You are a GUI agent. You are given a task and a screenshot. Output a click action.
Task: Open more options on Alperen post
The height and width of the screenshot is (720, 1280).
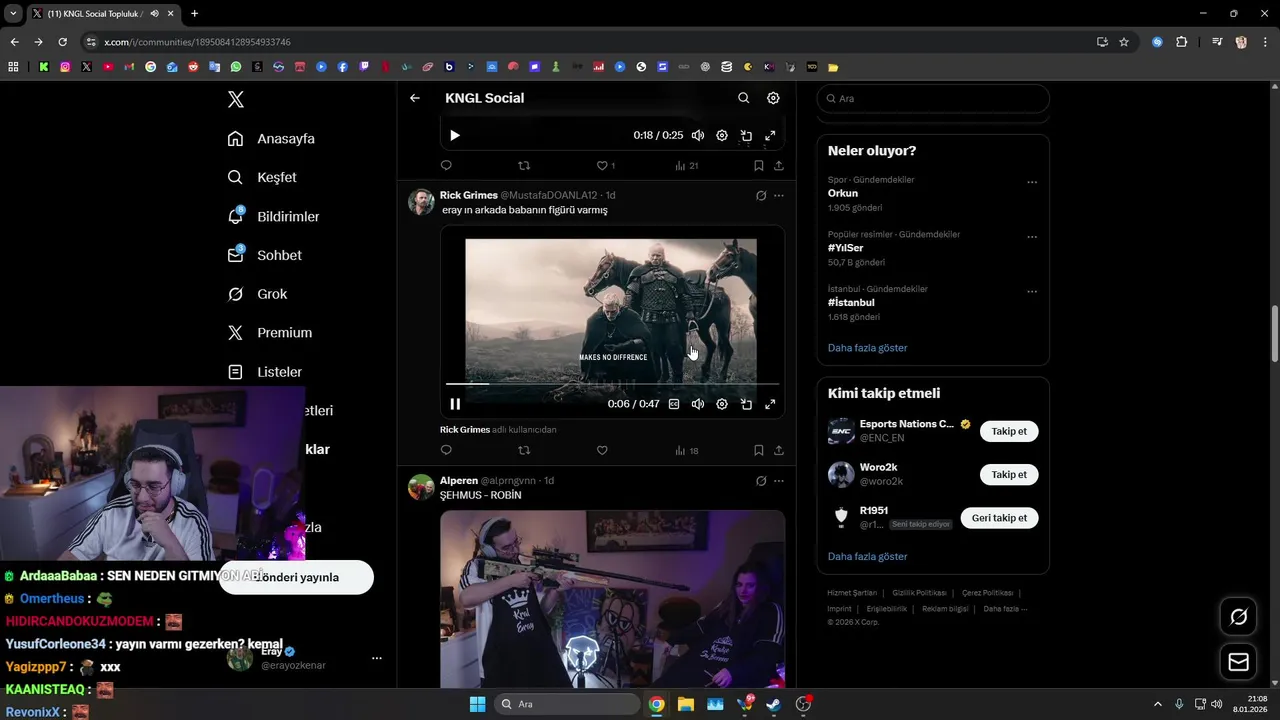779,481
